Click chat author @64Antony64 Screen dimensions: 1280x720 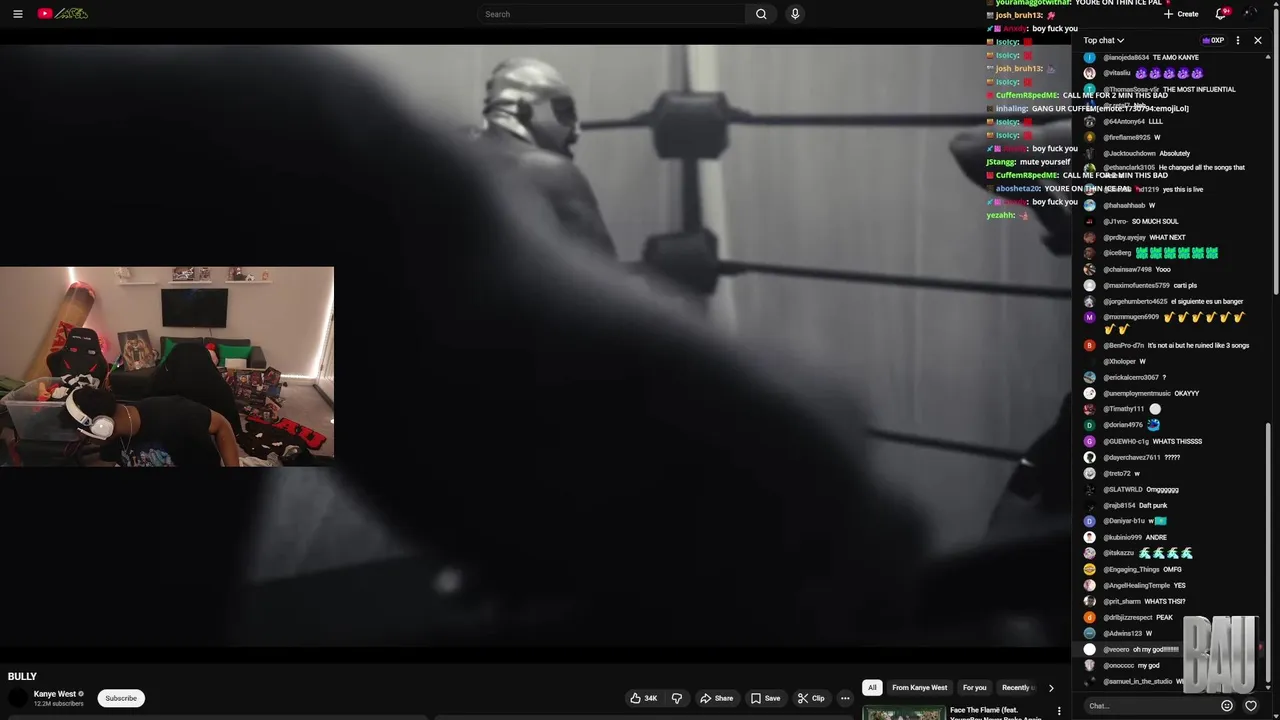(1123, 121)
